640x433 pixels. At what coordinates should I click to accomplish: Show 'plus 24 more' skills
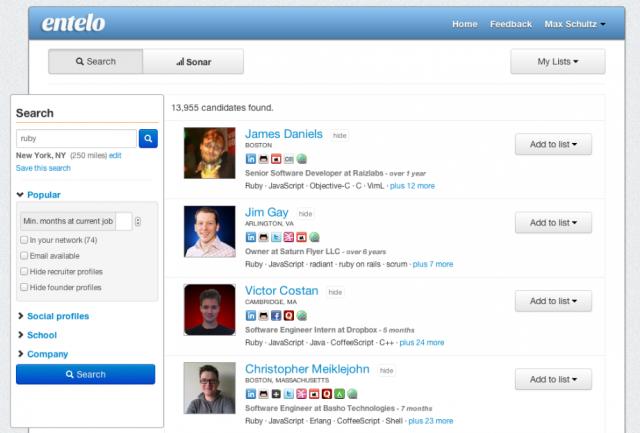point(422,342)
